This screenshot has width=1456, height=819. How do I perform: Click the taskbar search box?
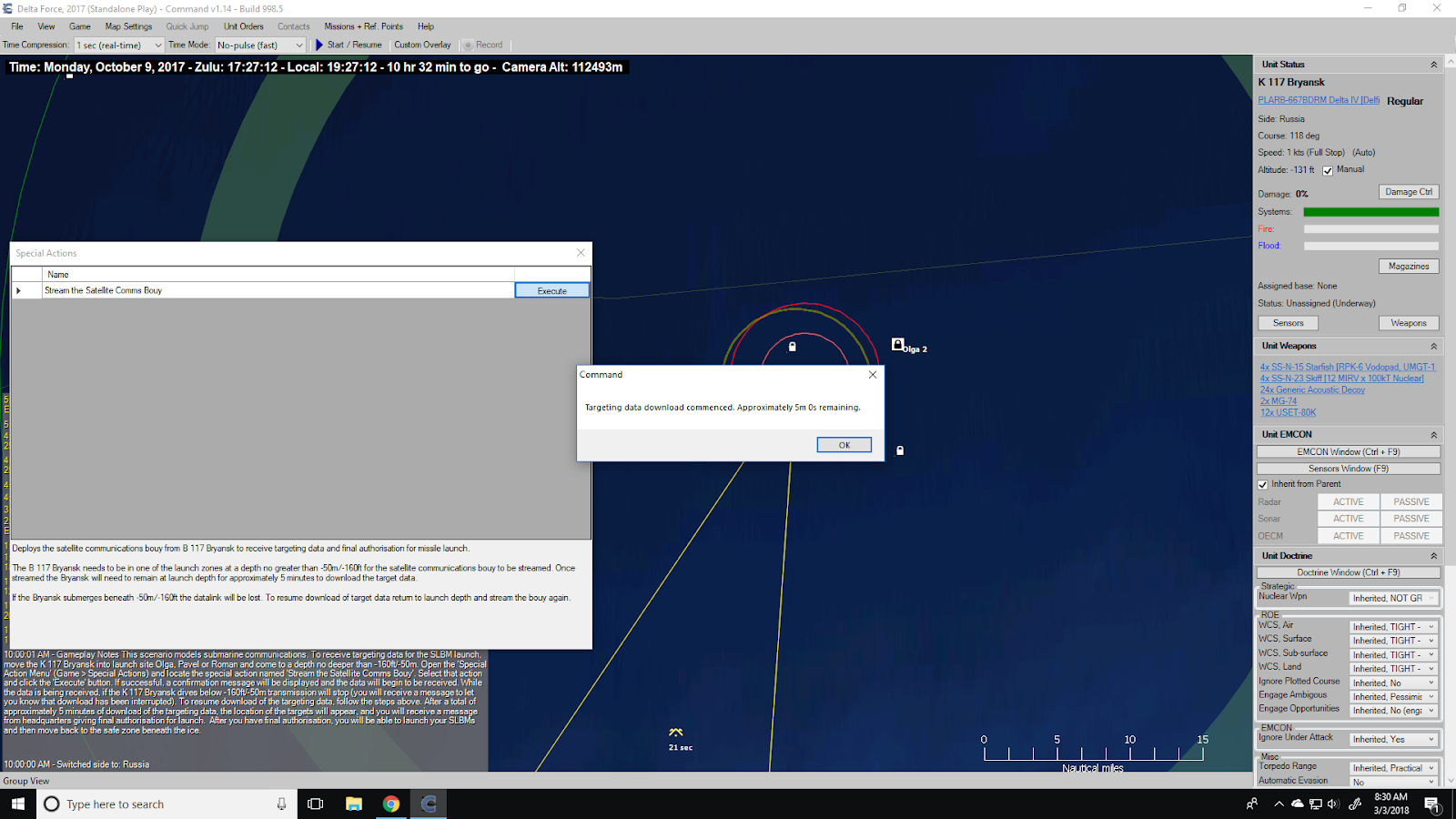(x=167, y=804)
